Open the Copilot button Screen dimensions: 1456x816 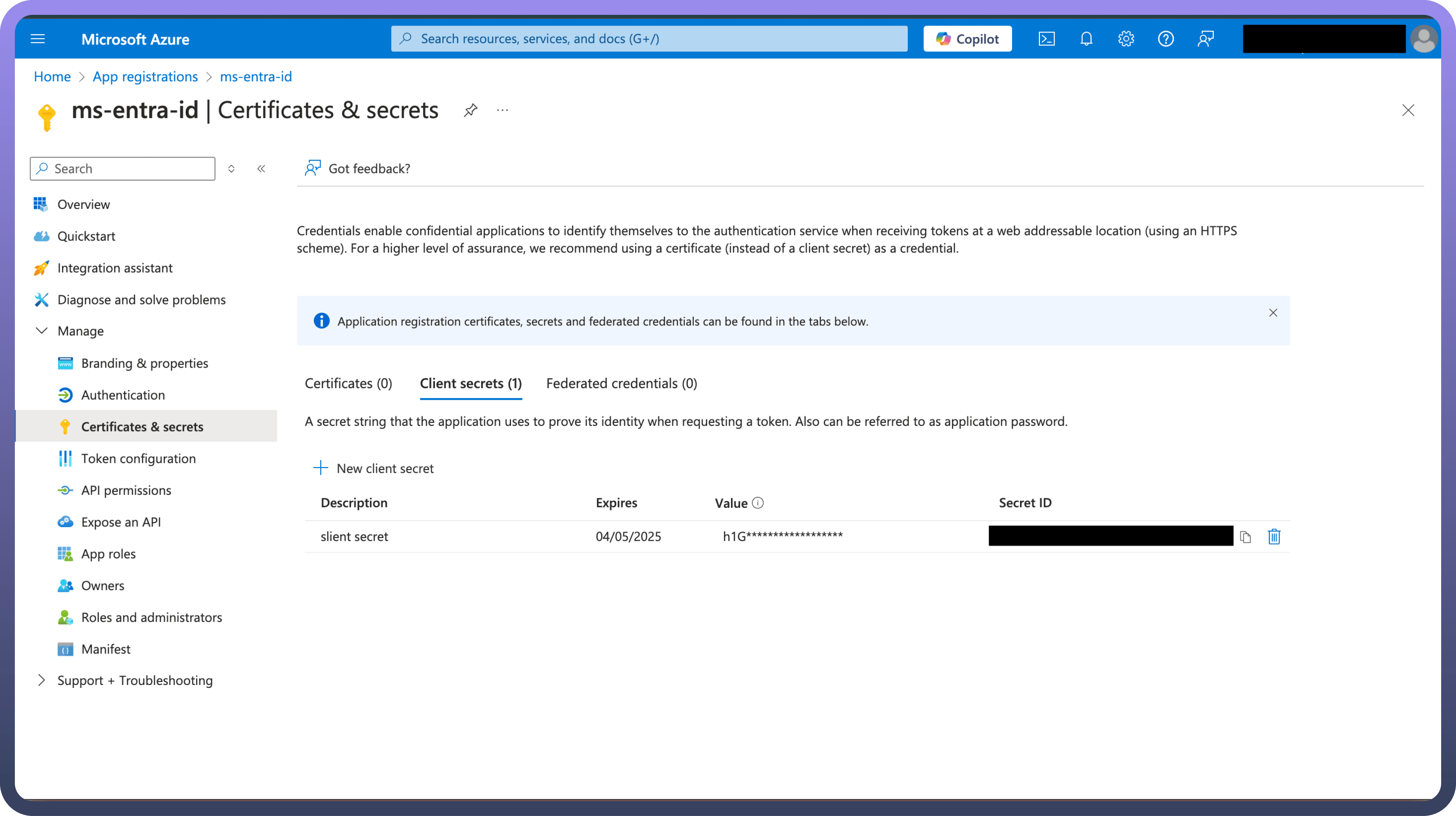(x=967, y=39)
